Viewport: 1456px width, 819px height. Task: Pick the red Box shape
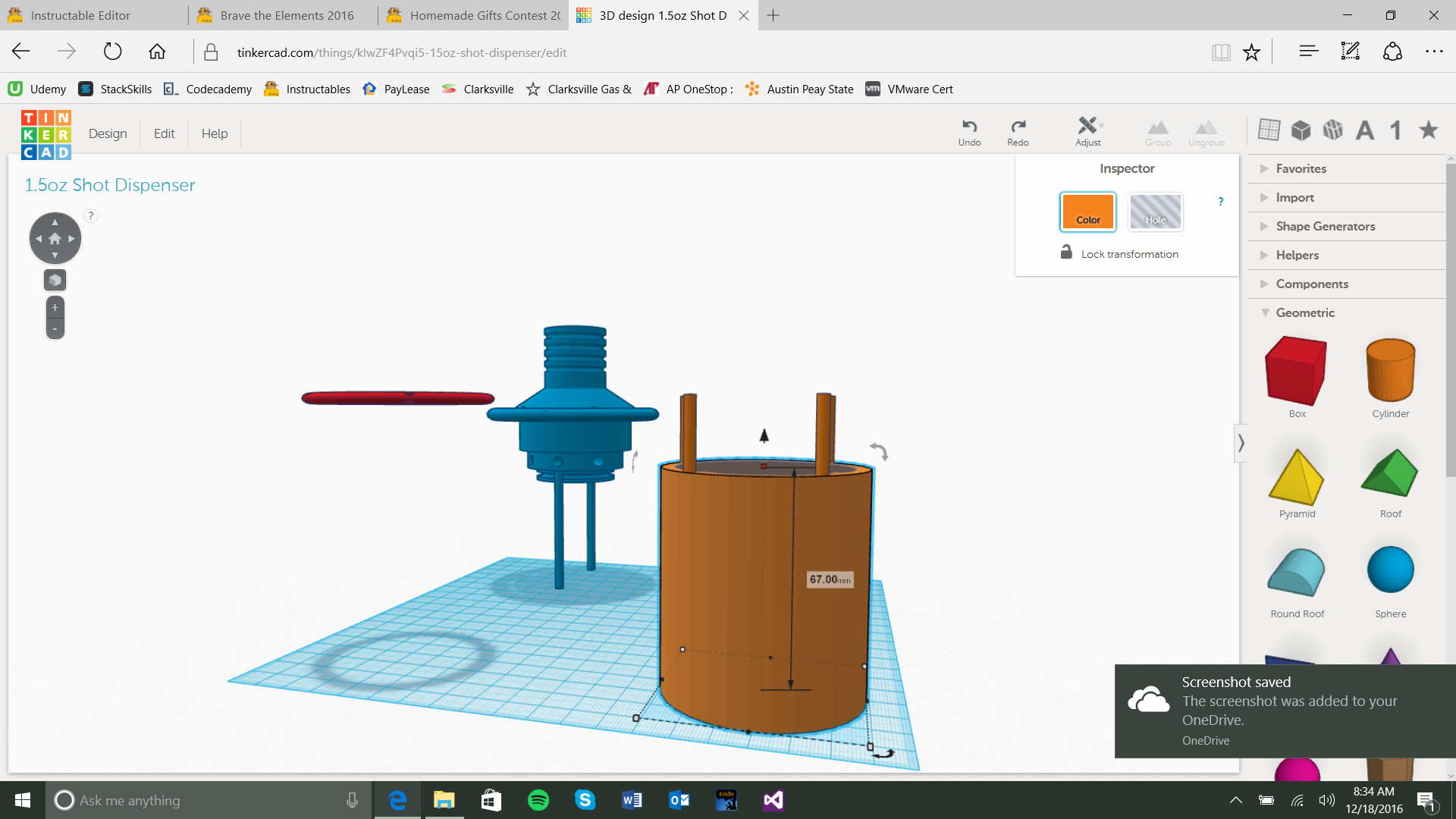click(x=1296, y=372)
